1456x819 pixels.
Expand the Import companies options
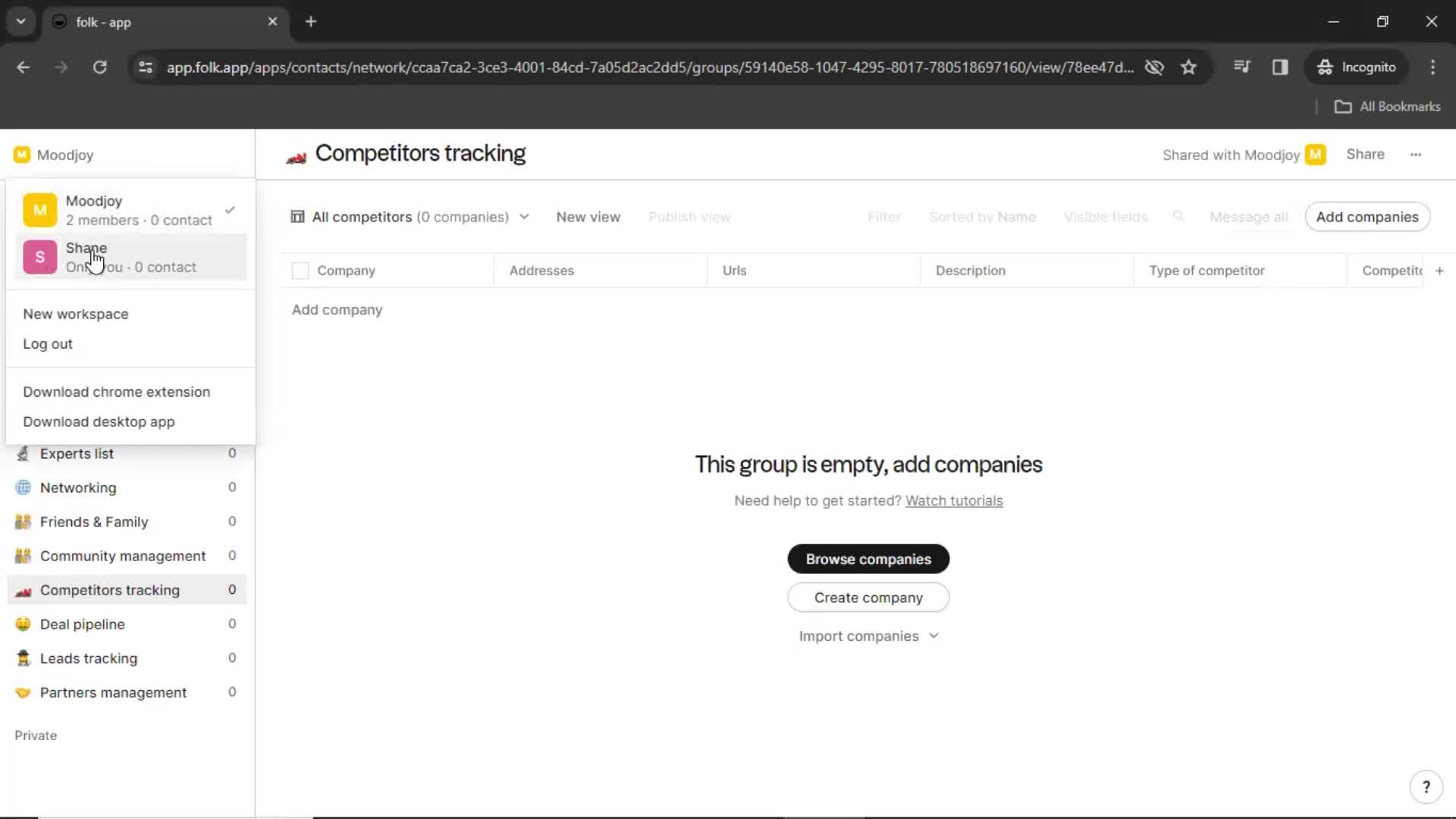click(933, 636)
